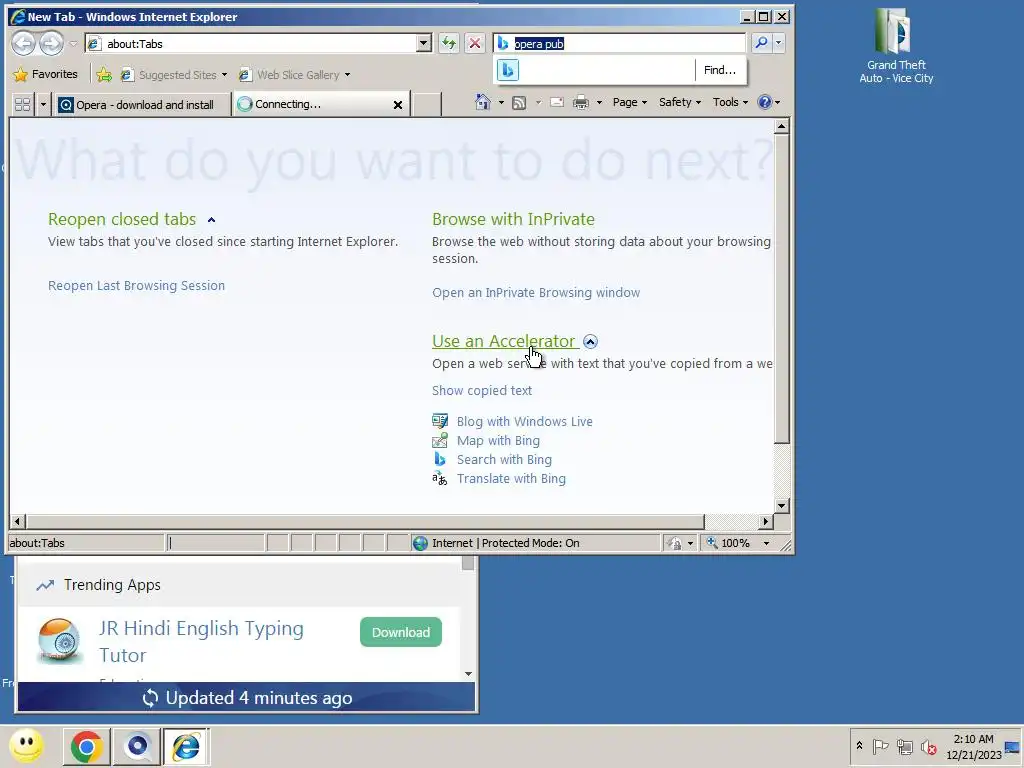Click JR Hindi English Typing Tutor app icon
Viewport: 1024px width, 768px height.
(x=59, y=639)
